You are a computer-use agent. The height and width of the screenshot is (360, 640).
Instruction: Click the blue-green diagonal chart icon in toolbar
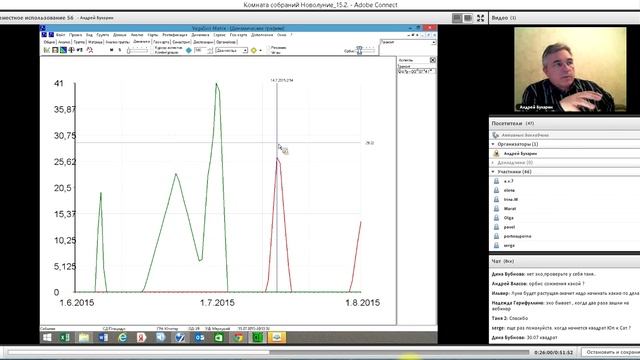click(x=63, y=50)
